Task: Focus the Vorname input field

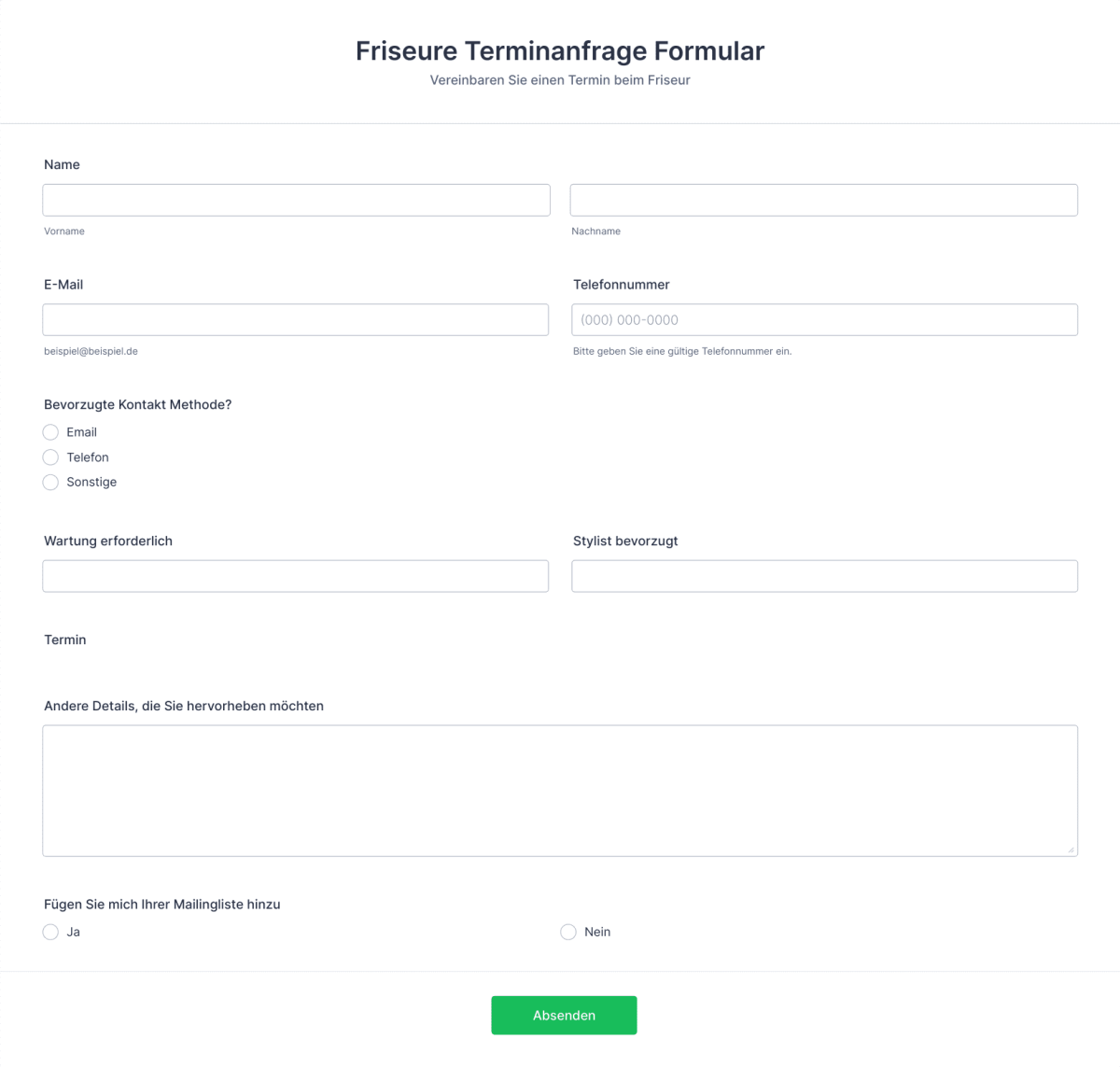Action: [295, 200]
